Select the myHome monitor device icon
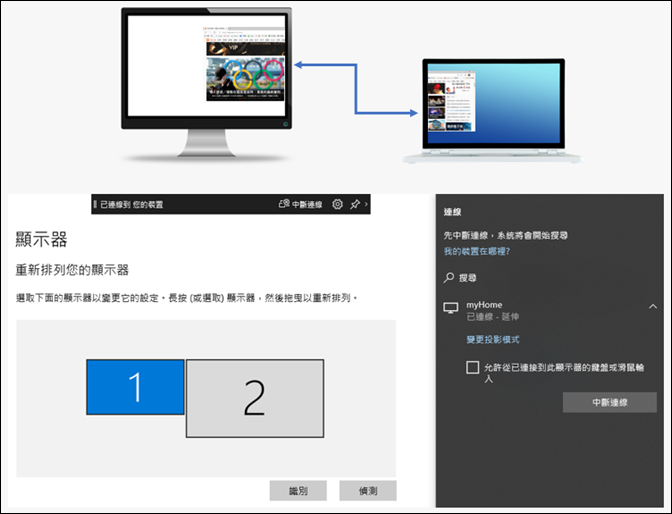The height and width of the screenshot is (514, 672). click(451, 308)
